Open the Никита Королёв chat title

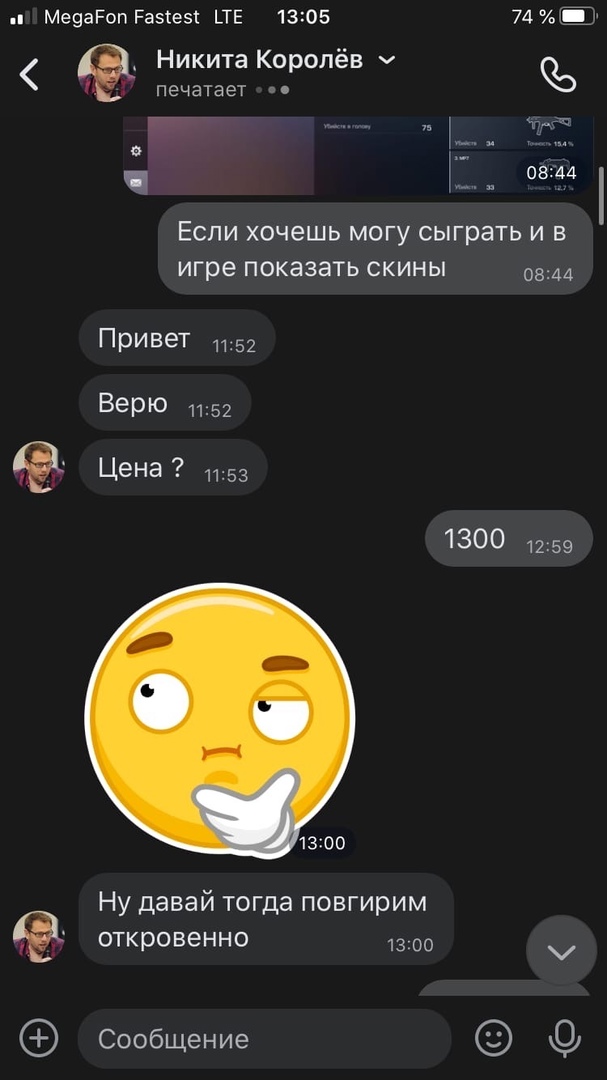pos(259,61)
